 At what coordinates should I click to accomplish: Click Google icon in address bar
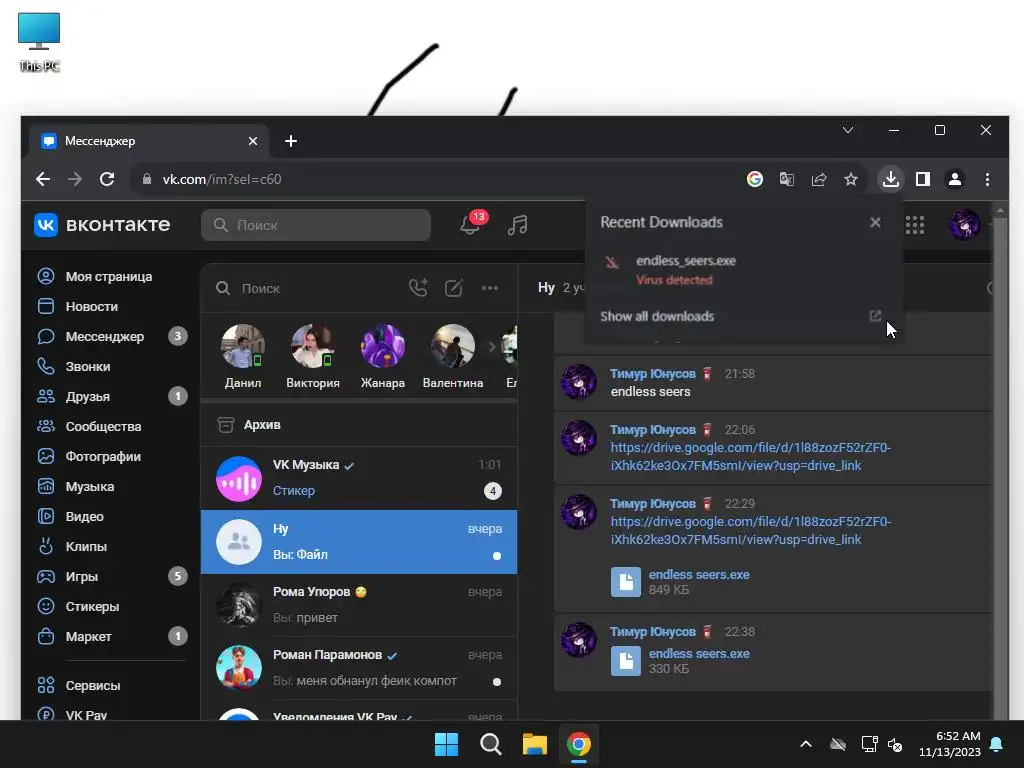coord(754,179)
